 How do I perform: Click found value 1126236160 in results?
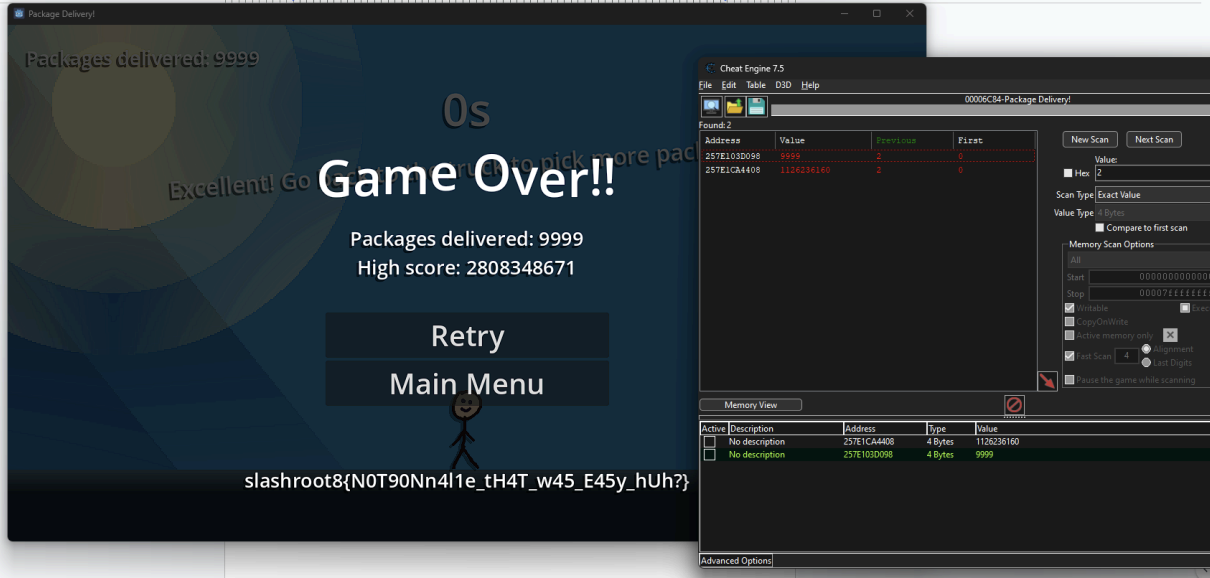click(x=805, y=170)
